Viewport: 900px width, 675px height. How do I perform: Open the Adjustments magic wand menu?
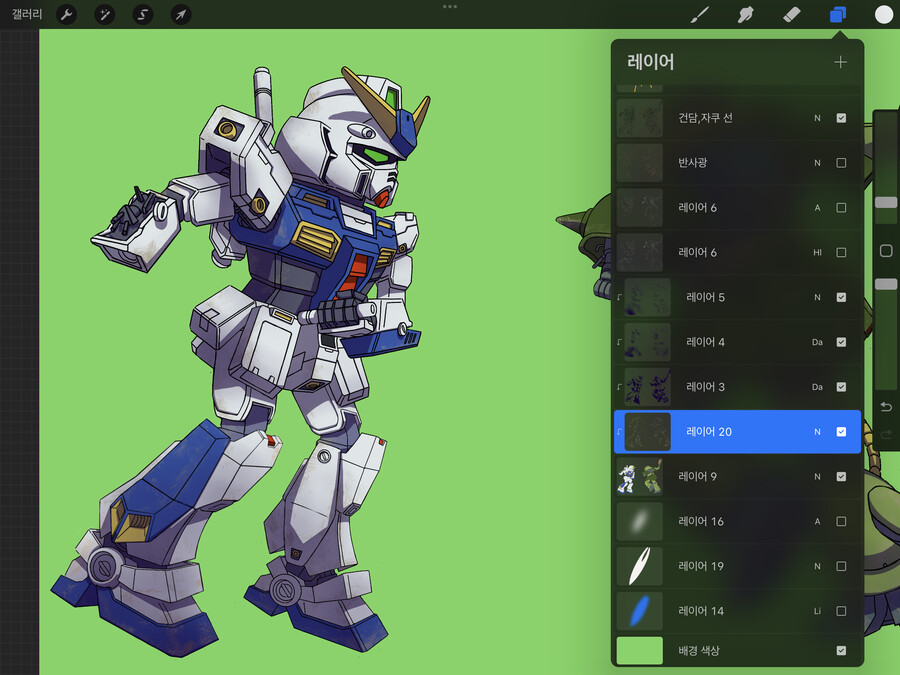tap(104, 14)
